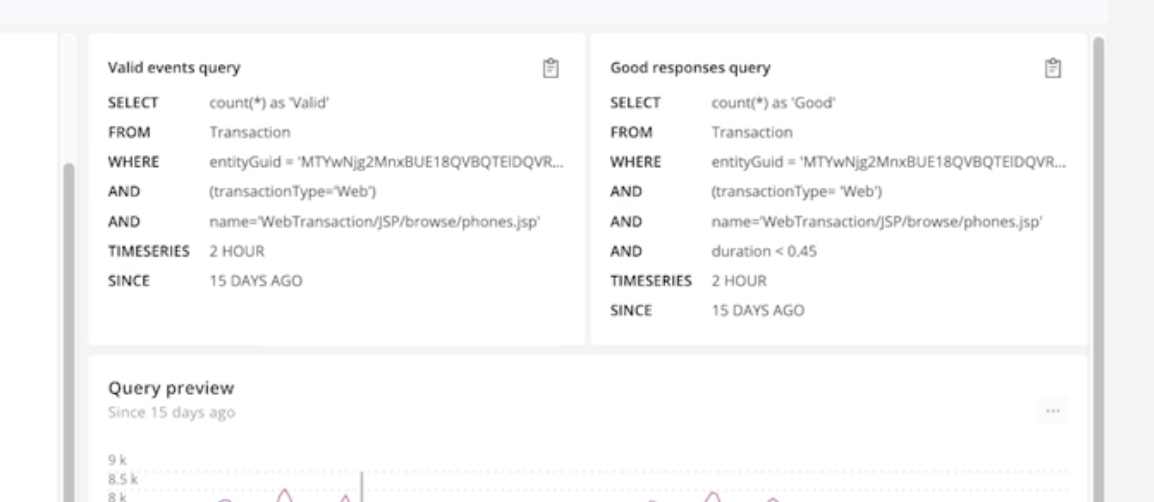Viewport: 1154px width, 502px height.
Task: Click phones.jsp name filter in Valid events query
Action: pyautogui.click(x=375, y=222)
